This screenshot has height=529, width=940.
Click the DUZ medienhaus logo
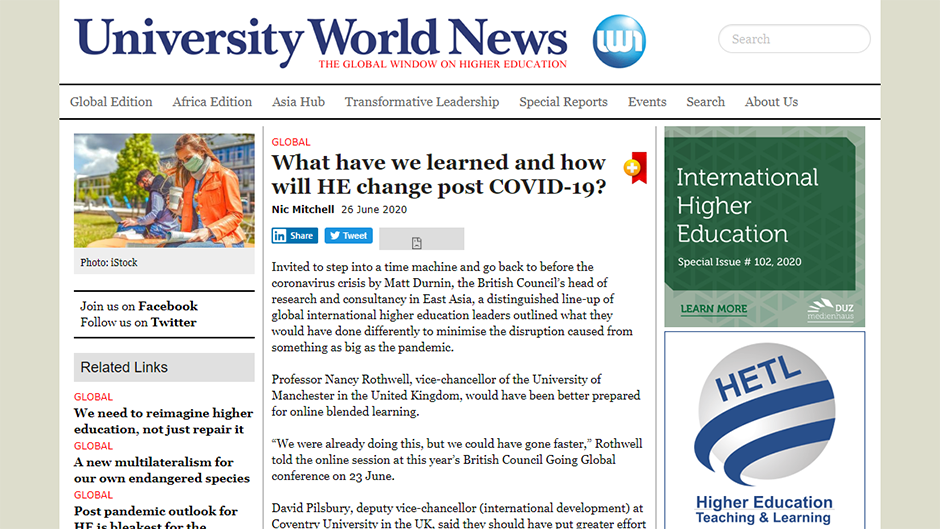pyautogui.click(x=830, y=309)
